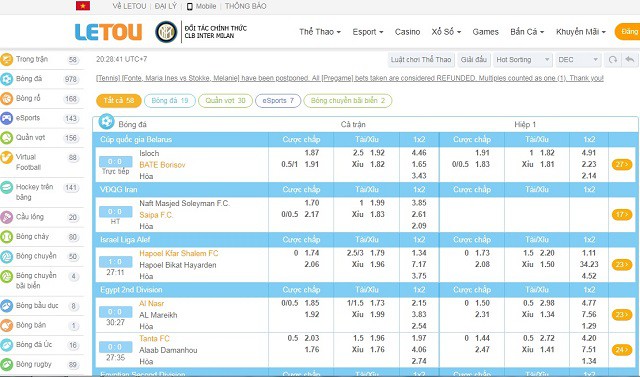
Task: Toggle the Quần vợt 30 filter
Action: 225,100
